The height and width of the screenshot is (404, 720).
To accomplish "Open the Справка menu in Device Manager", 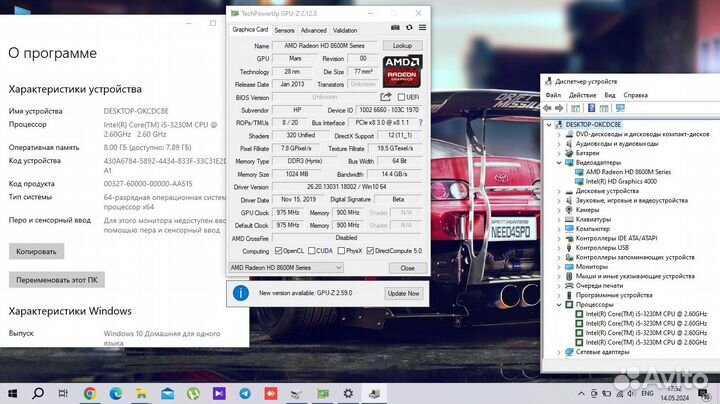I will click(x=636, y=95).
